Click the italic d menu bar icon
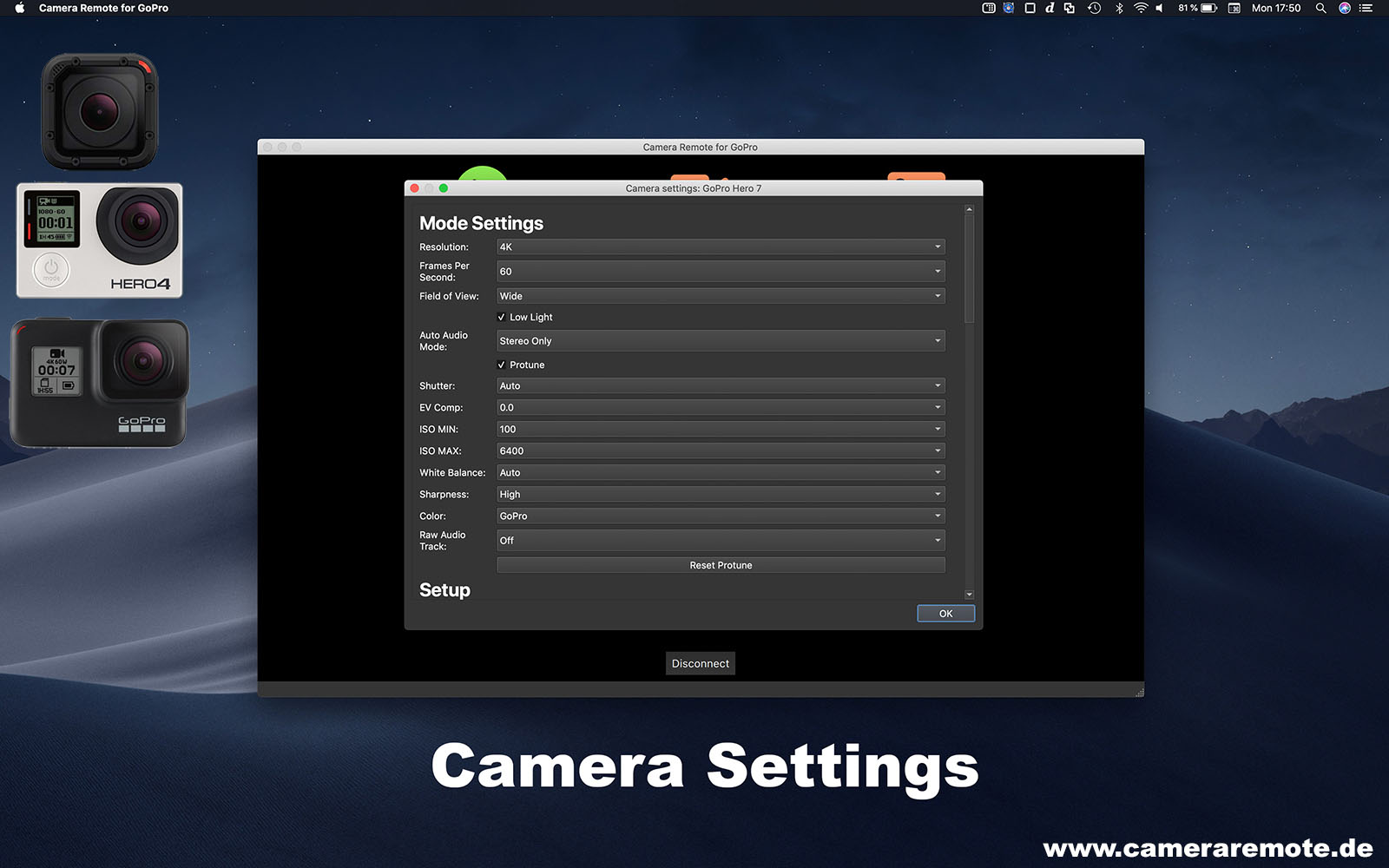Image resolution: width=1389 pixels, height=868 pixels. coord(1050,8)
